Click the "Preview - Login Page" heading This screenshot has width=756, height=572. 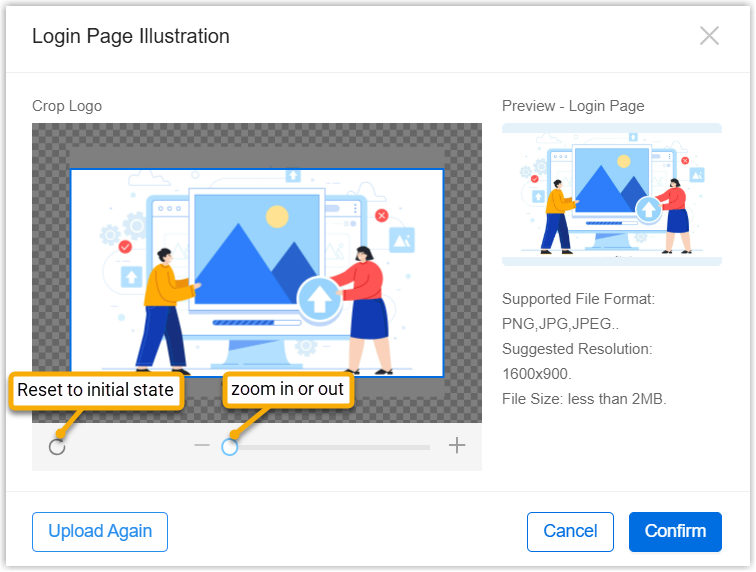(573, 106)
